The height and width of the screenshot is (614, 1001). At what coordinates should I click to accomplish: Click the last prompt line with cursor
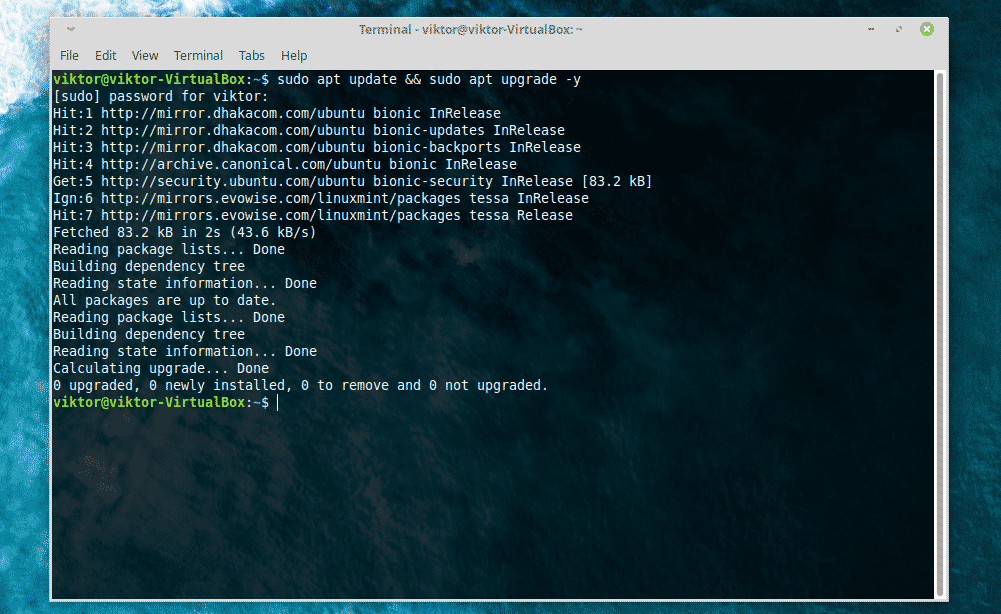coord(166,402)
